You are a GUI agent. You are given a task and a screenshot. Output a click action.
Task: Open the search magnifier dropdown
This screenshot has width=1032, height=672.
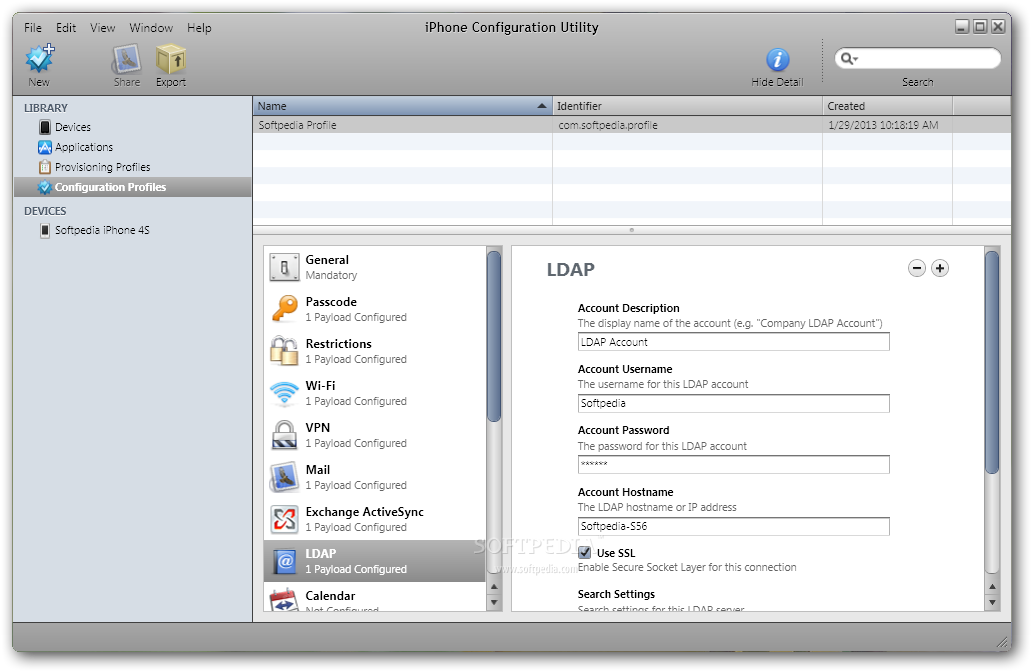850,59
